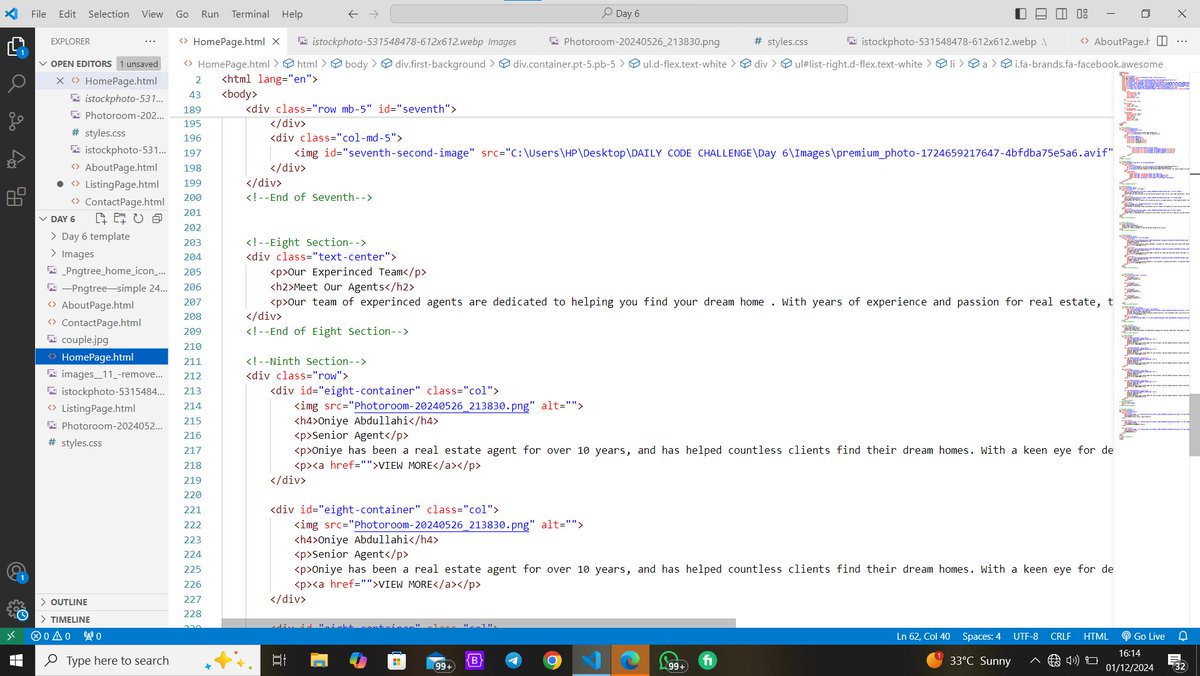
Task: Open the Explorer view in activity bar
Action: coord(16,47)
